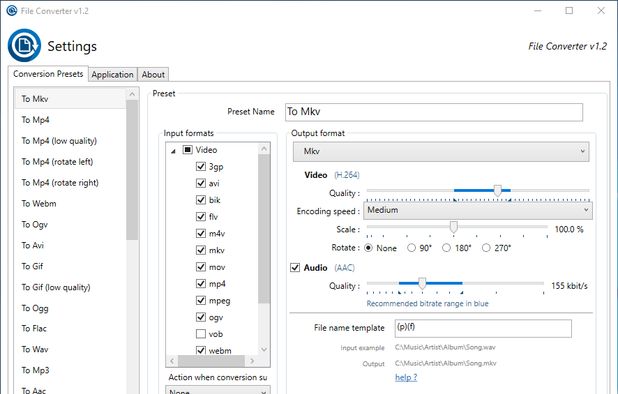
Task: Open the About tab
Action: coord(153,74)
